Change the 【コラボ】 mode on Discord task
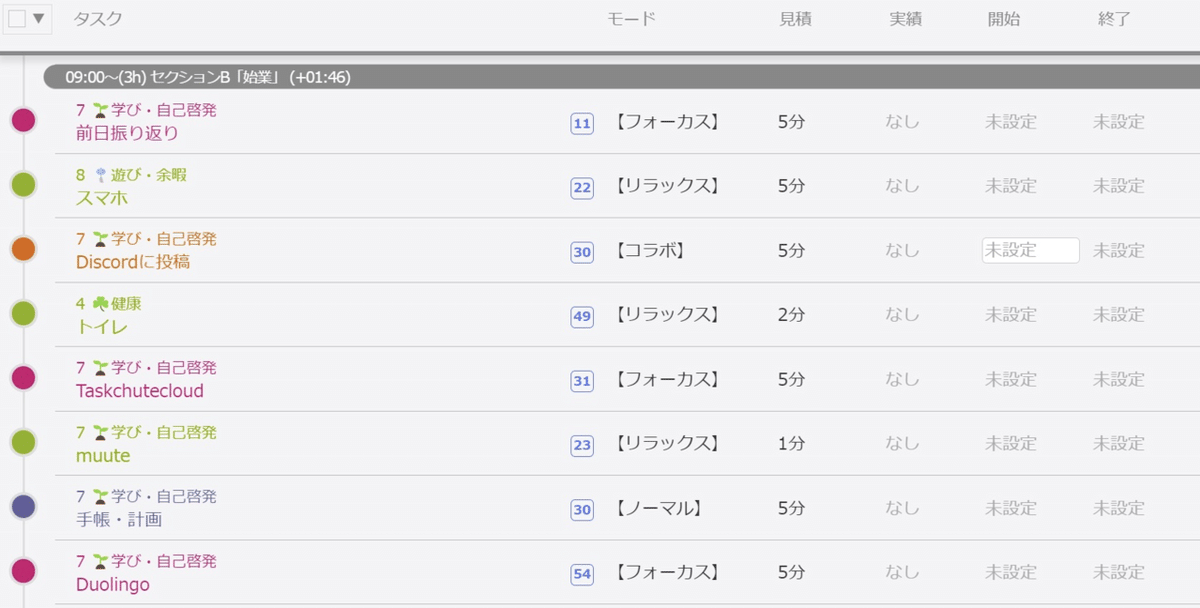This screenshot has width=1200, height=608. (650, 250)
